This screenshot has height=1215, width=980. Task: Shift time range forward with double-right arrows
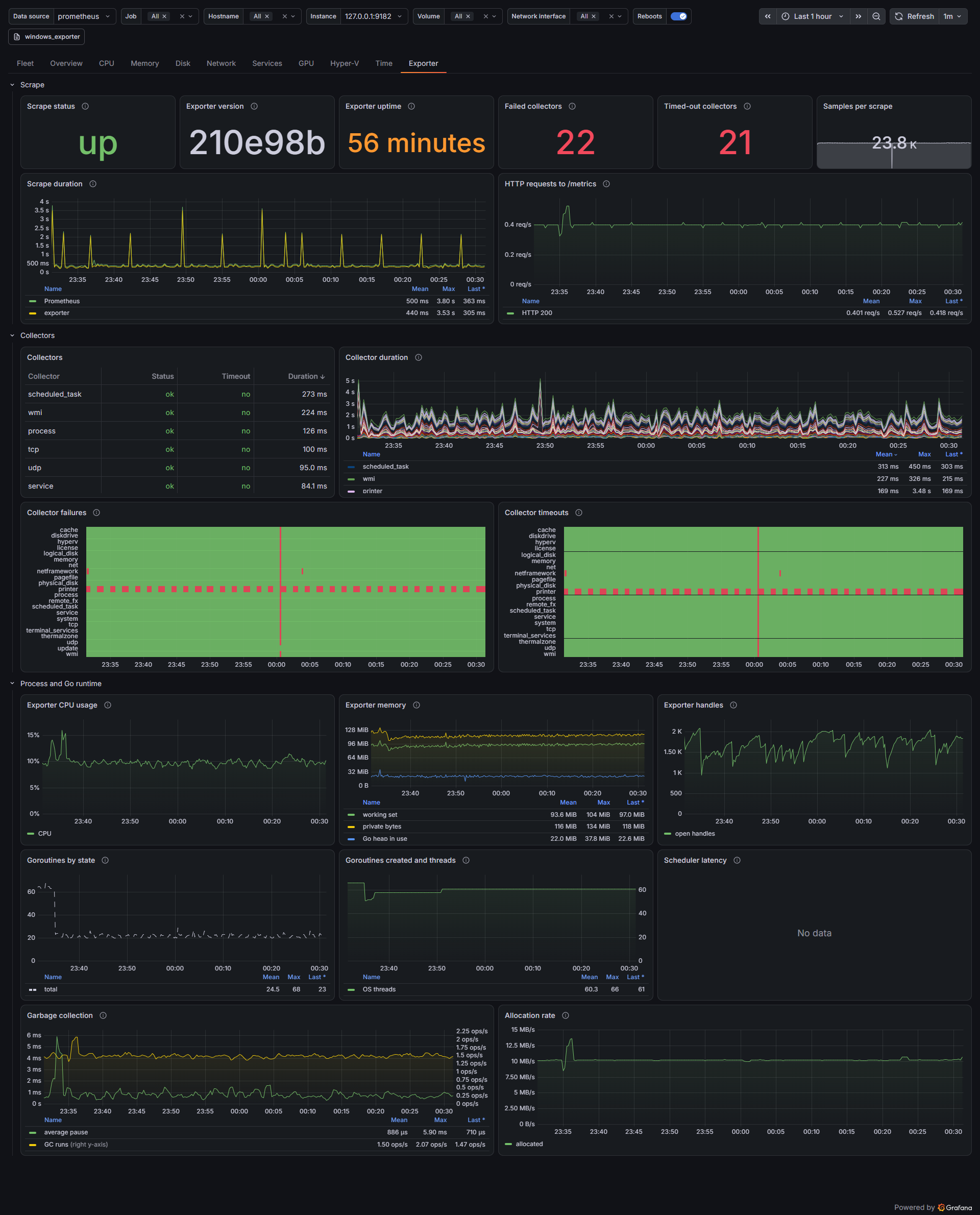pyautogui.click(x=858, y=16)
